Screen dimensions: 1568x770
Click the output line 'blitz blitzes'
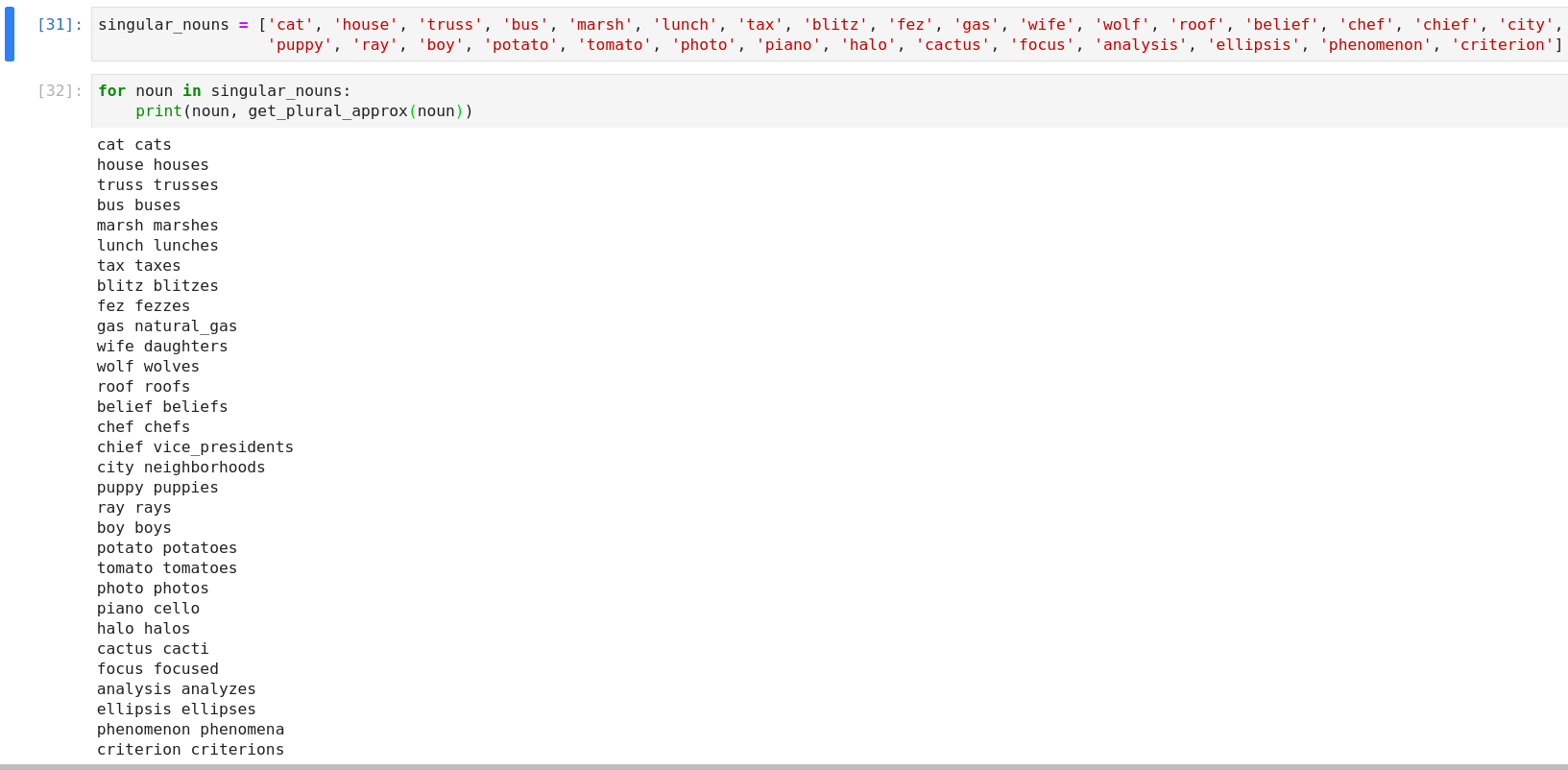coord(157,286)
